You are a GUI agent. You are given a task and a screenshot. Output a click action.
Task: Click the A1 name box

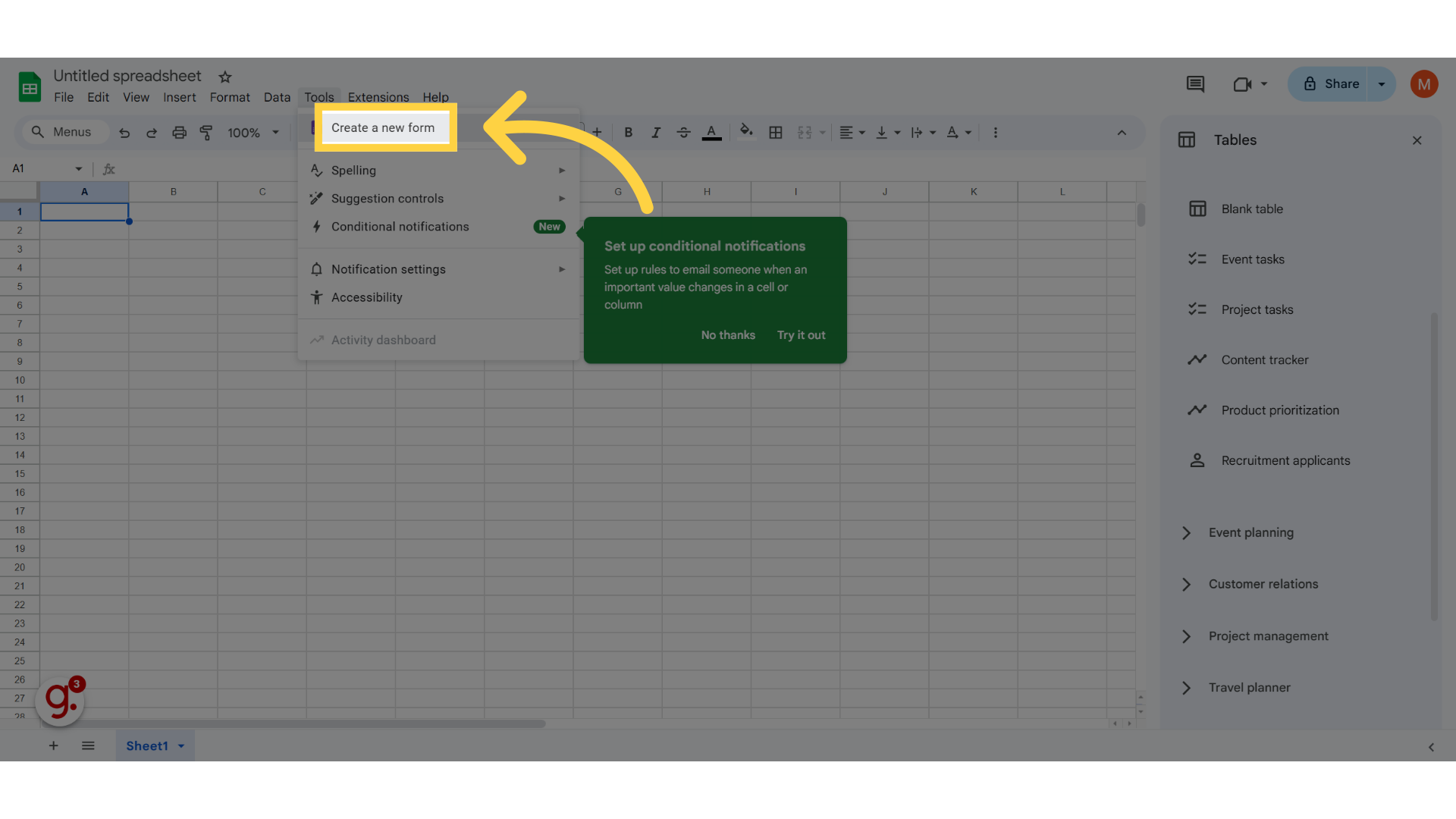[45, 168]
